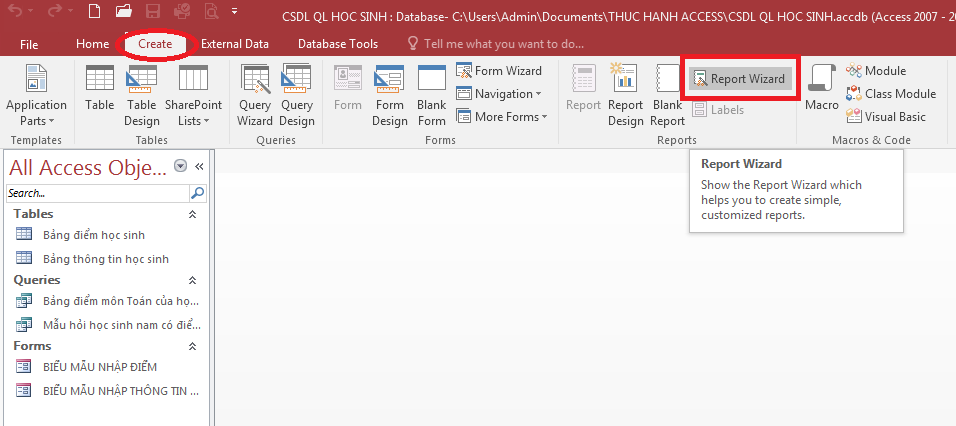Open the Customize Quick Access Toolbar dropdown
Viewport: 956px width, 426px height.
[235, 11]
